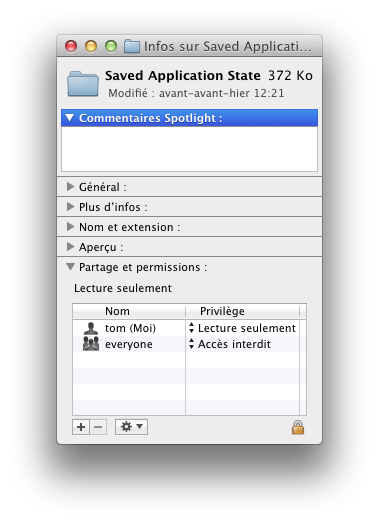This screenshot has width=379, height=523.
Task: Add a user with the plus button
Action: click(x=81, y=427)
